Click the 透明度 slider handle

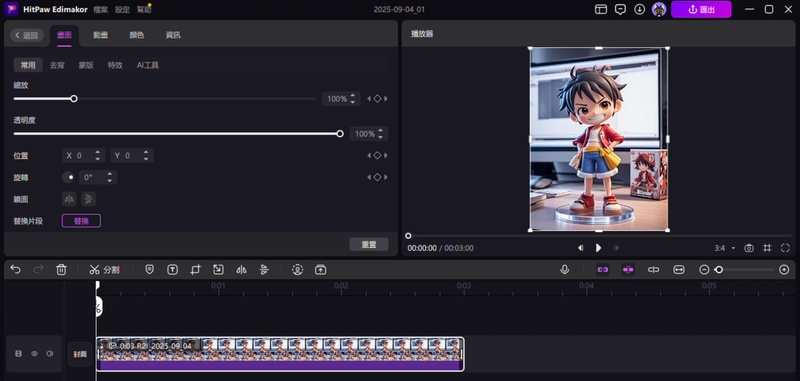click(x=340, y=134)
